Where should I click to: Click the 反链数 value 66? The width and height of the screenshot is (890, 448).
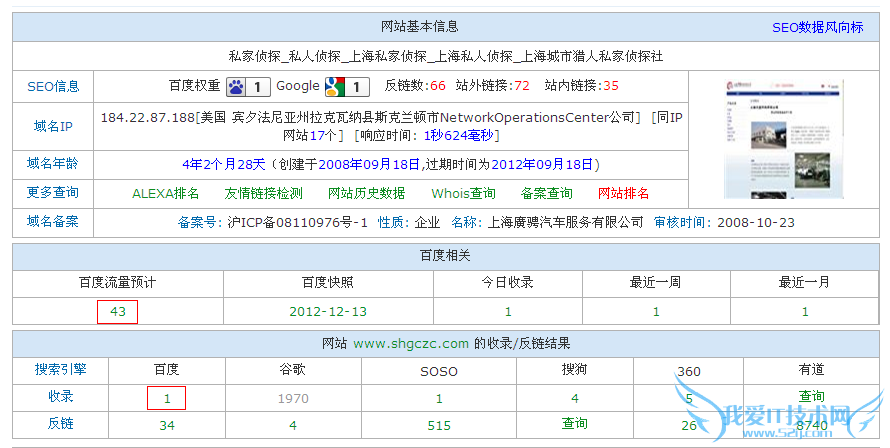[438, 86]
